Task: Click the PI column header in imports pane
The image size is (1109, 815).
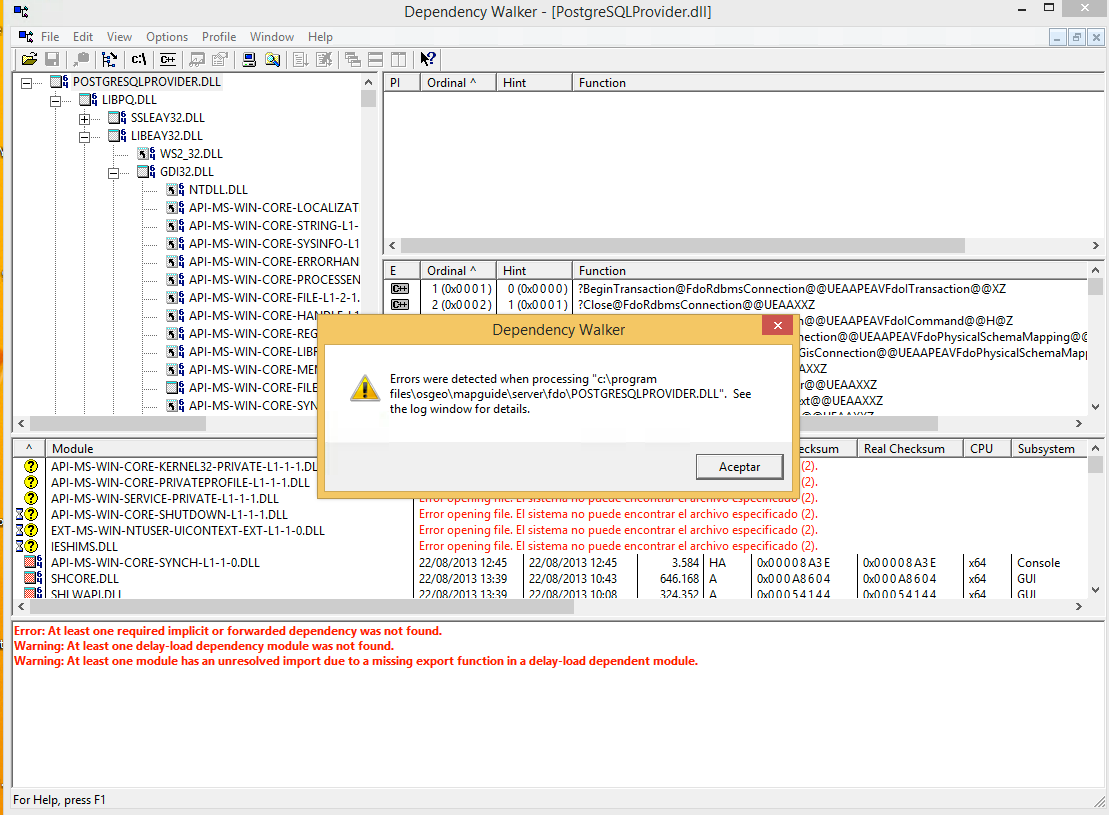Action: (x=402, y=83)
